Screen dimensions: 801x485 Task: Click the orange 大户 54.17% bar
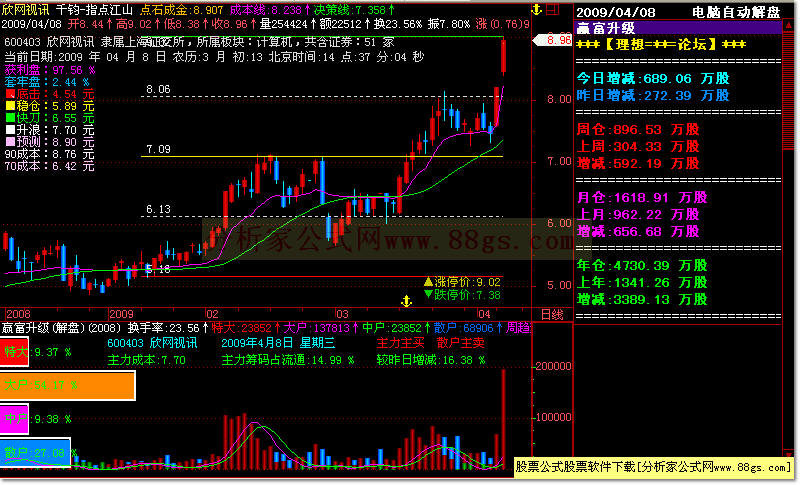(67, 385)
